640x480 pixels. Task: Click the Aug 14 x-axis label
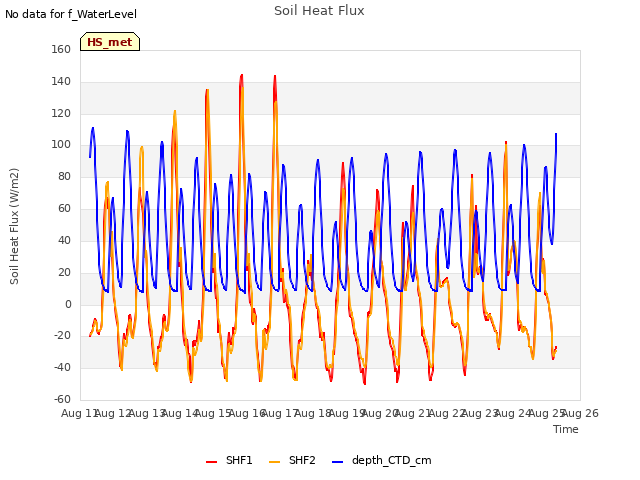tap(180, 413)
